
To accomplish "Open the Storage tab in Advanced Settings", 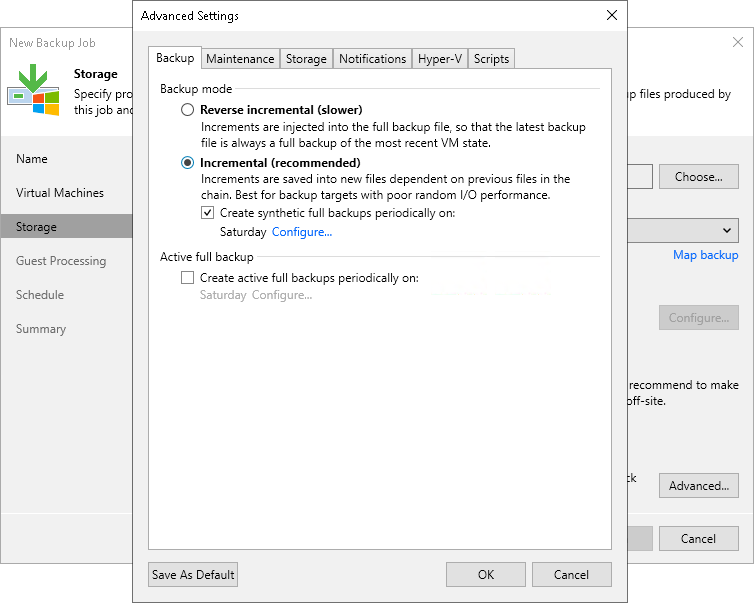I will (x=306, y=59).
